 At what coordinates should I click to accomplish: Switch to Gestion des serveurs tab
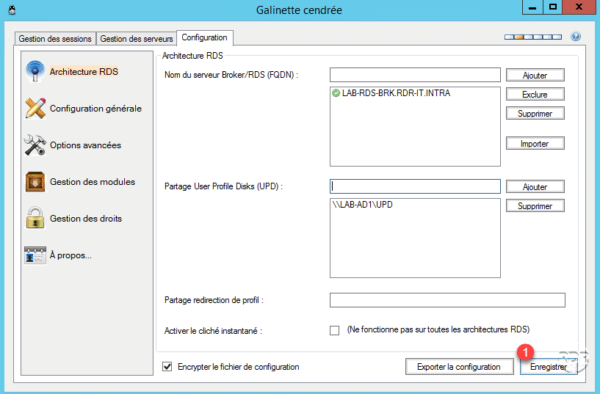coord(136,39)
